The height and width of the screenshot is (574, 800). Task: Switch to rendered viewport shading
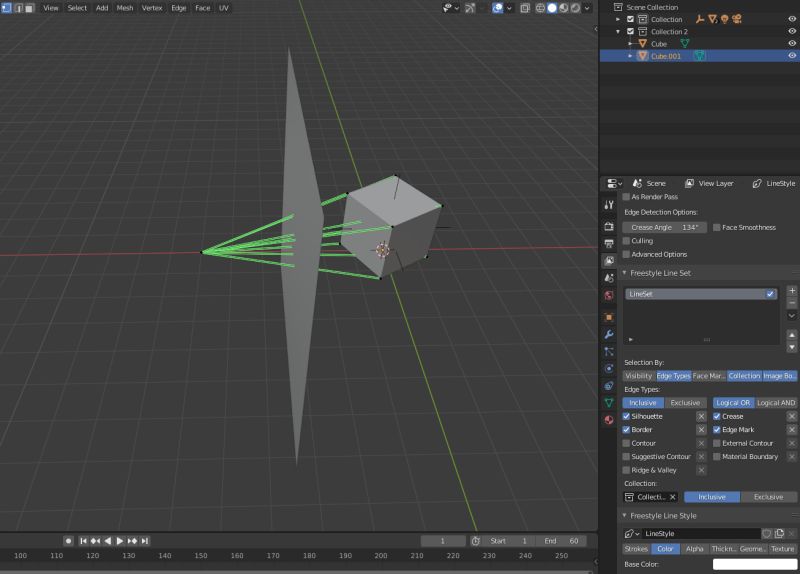[576, 8]
